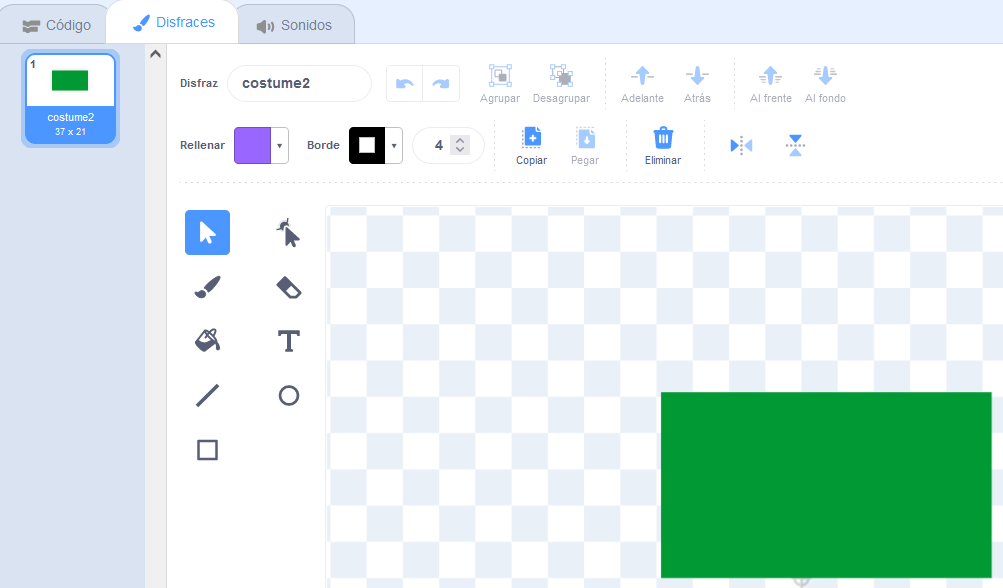1003x588 pixels.
Task: Click the Select arrow tool
Action: [x=207, y=233]
